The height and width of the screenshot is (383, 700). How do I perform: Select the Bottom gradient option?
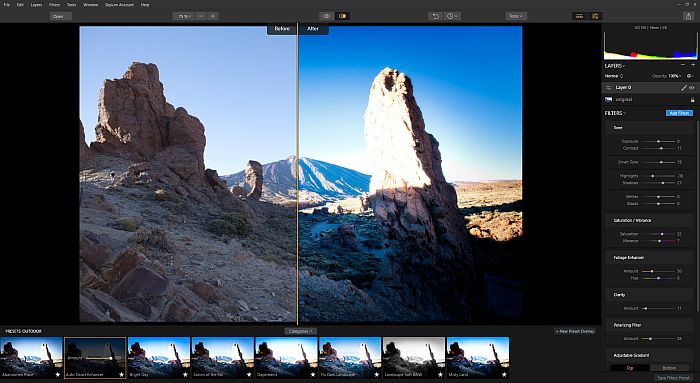[x=669, y=368]
